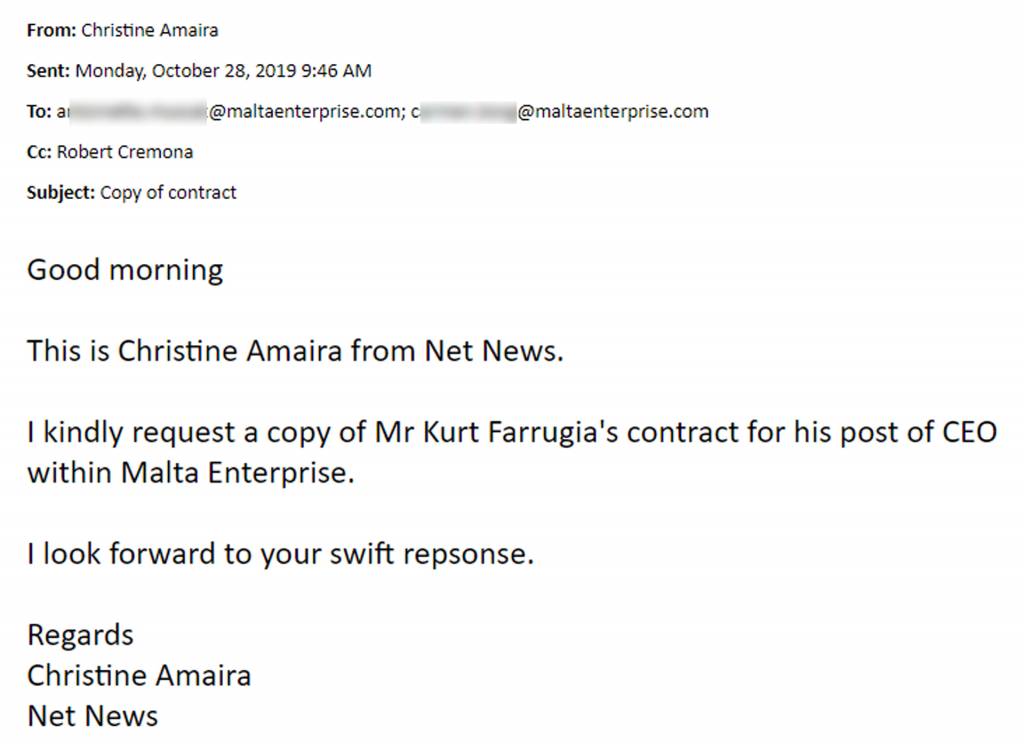The image size is (1024, 750).
Task: Click the Subject: field label
Action: click(x=61, y=193)
